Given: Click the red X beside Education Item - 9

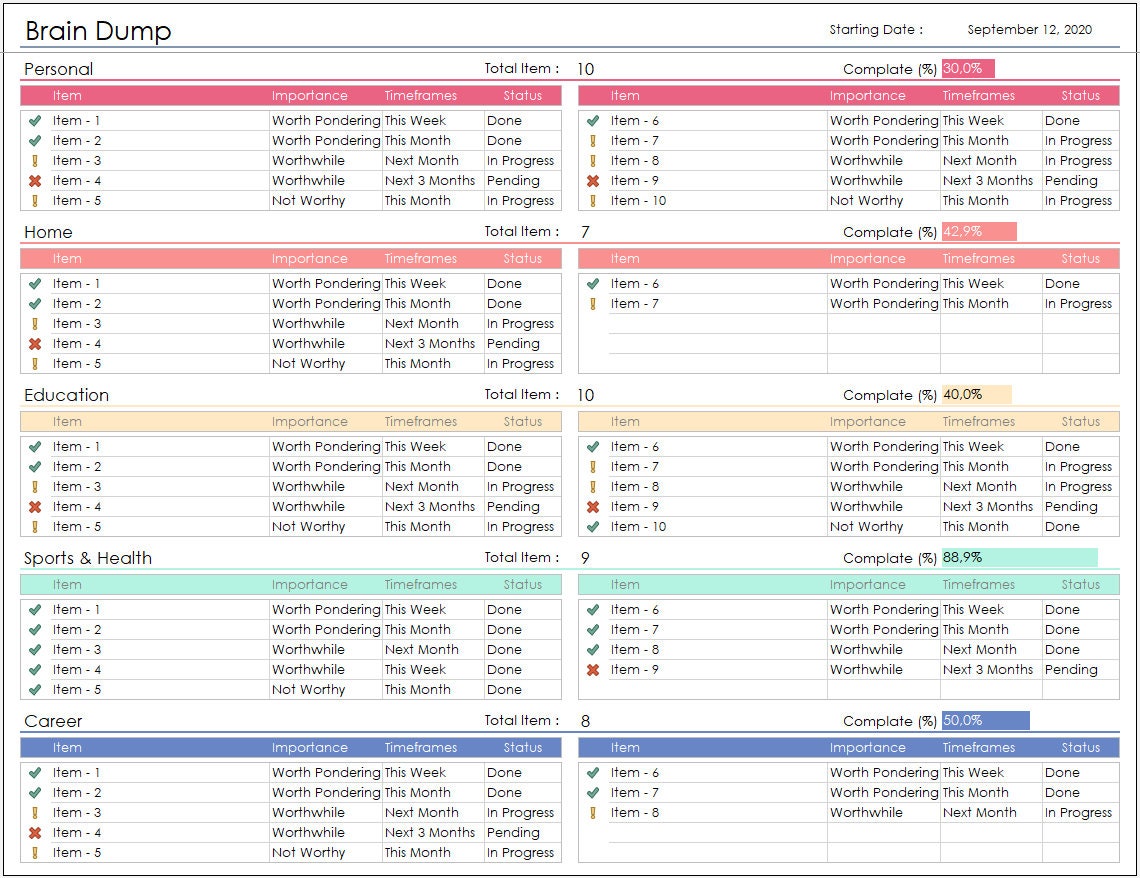Looking at the screenshot, I should click(594, 506).
